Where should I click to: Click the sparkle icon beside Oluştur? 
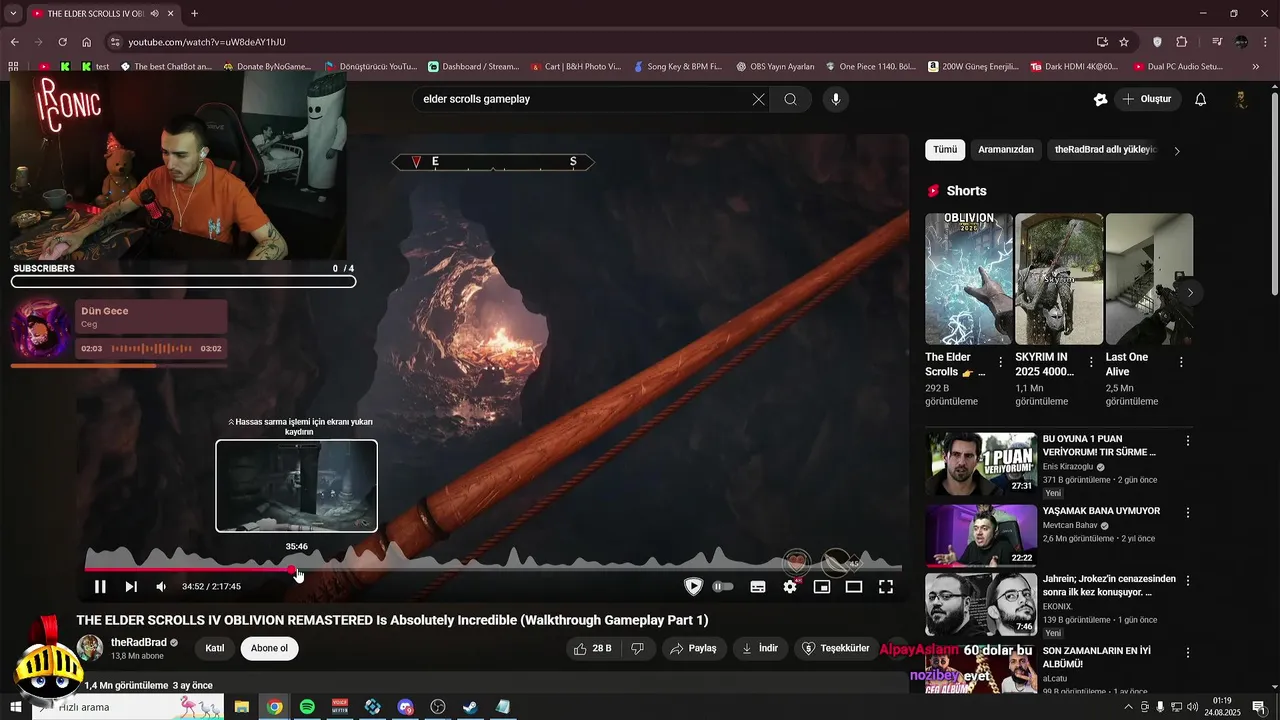coord(1100,99)
